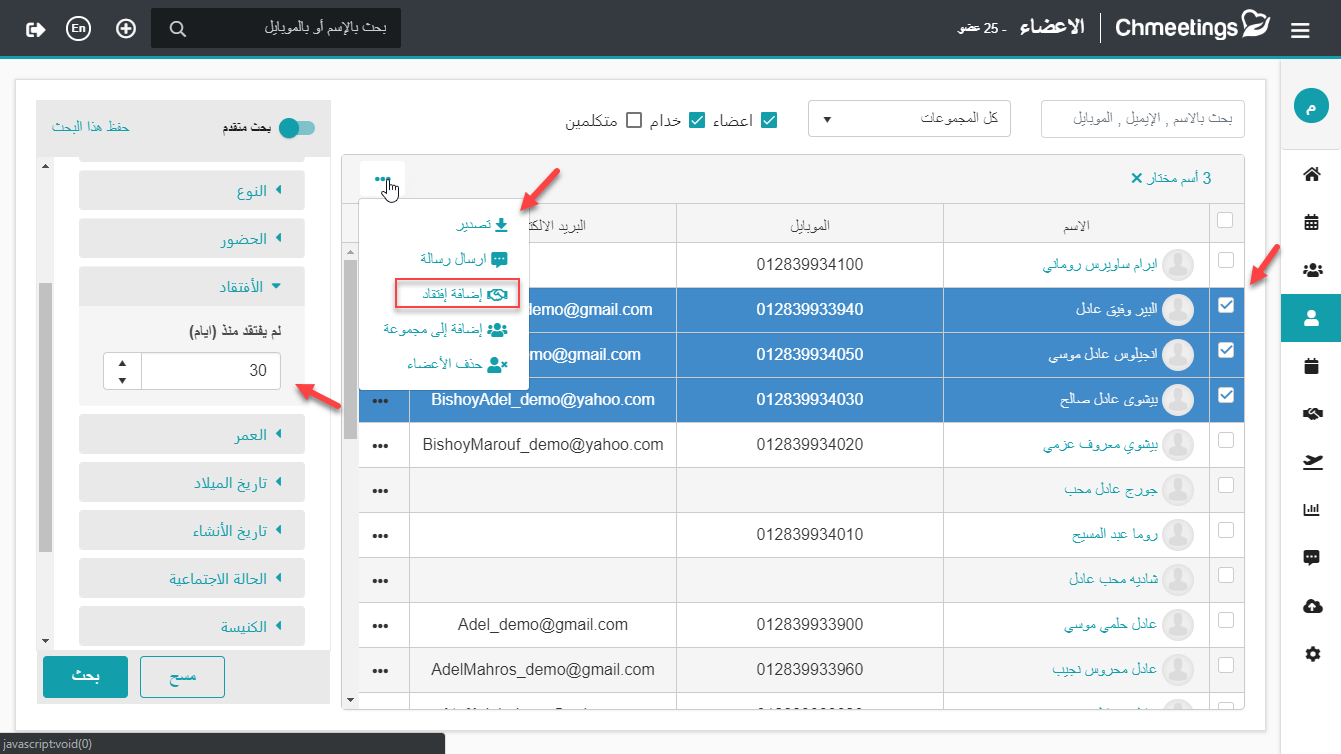The height and width of the screenshot is (754, 1341).
Task: Open row options dots for BishoyMarouf_demo row
Action: click(380, 445)
